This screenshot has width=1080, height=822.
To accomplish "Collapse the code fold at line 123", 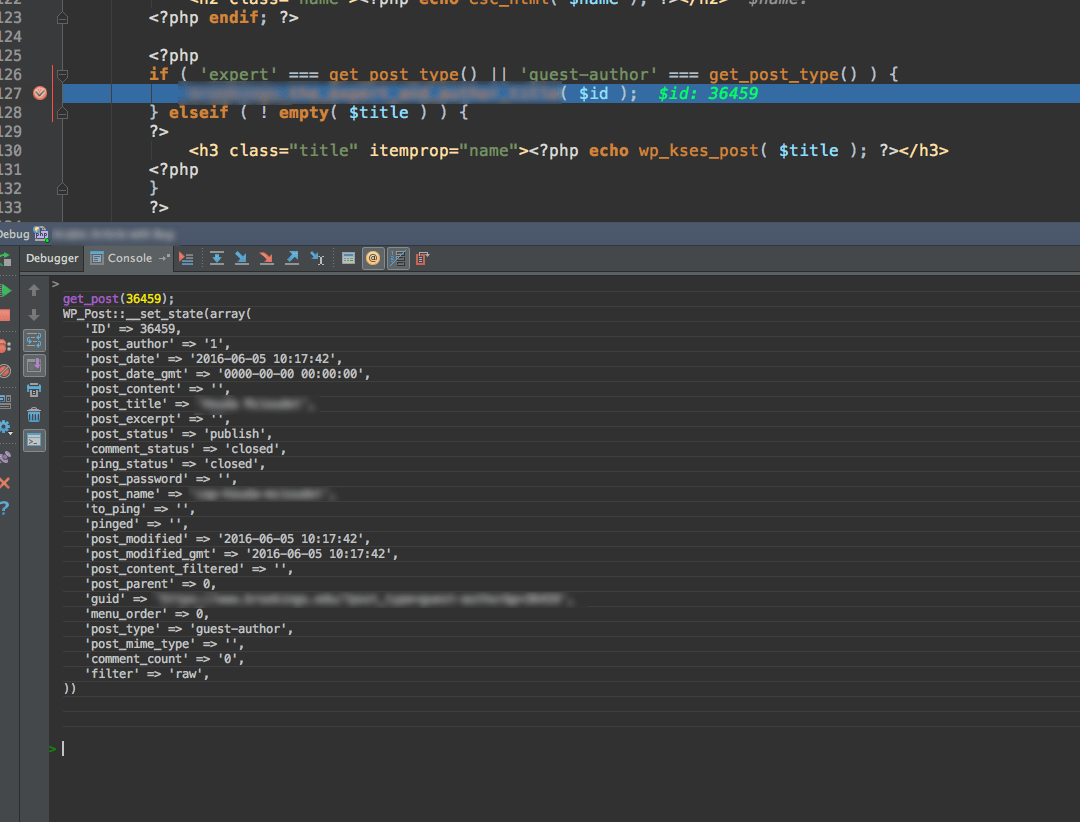I will click(x=62, y=16).
